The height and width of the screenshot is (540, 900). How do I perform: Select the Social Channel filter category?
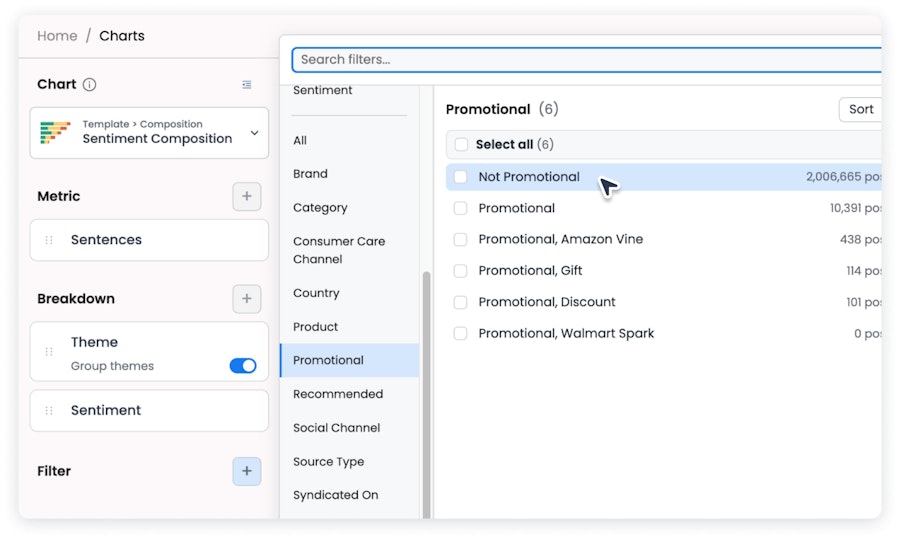coord(336,428)
